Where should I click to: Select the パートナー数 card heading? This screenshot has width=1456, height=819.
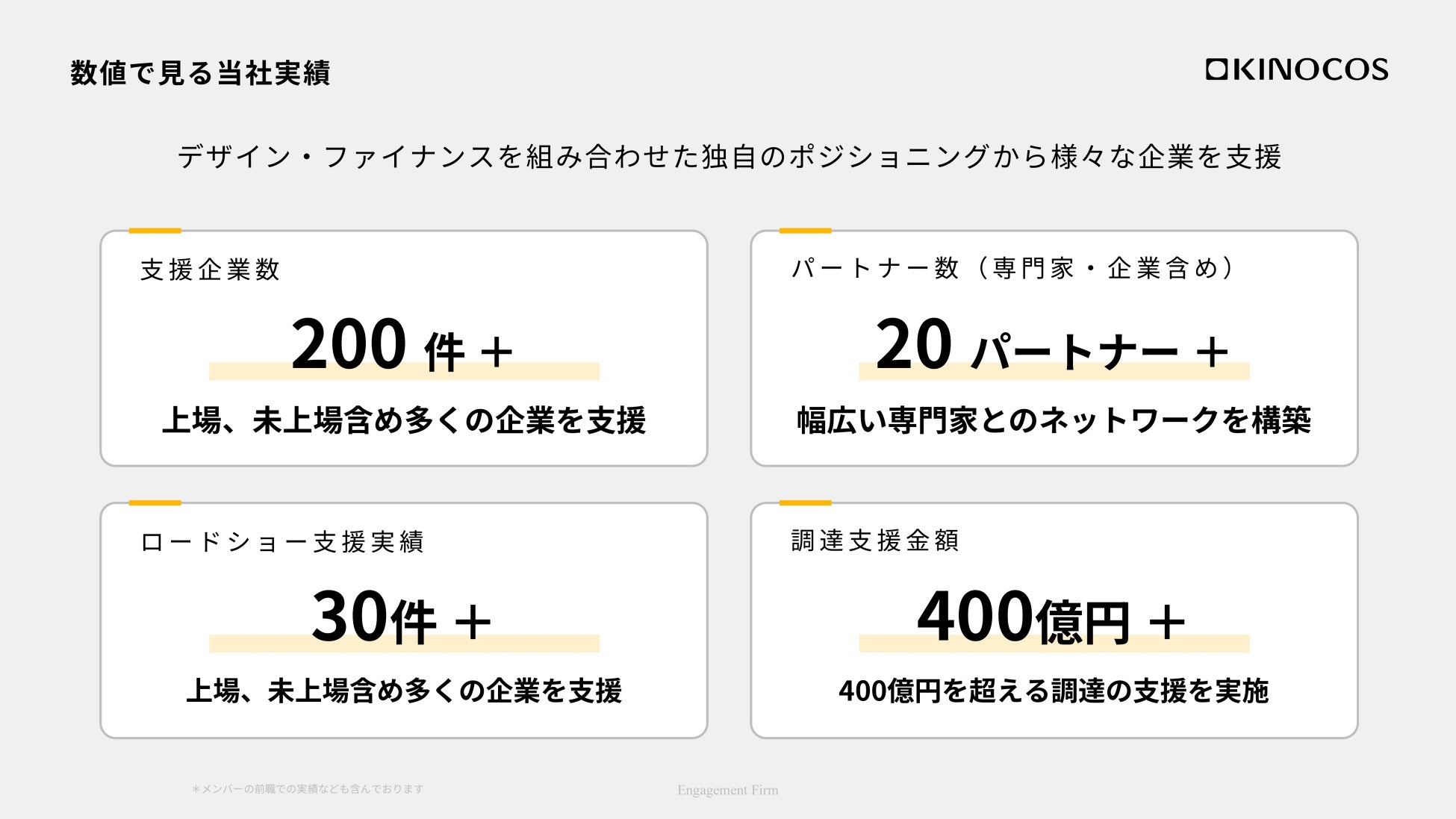point(1012,268)
